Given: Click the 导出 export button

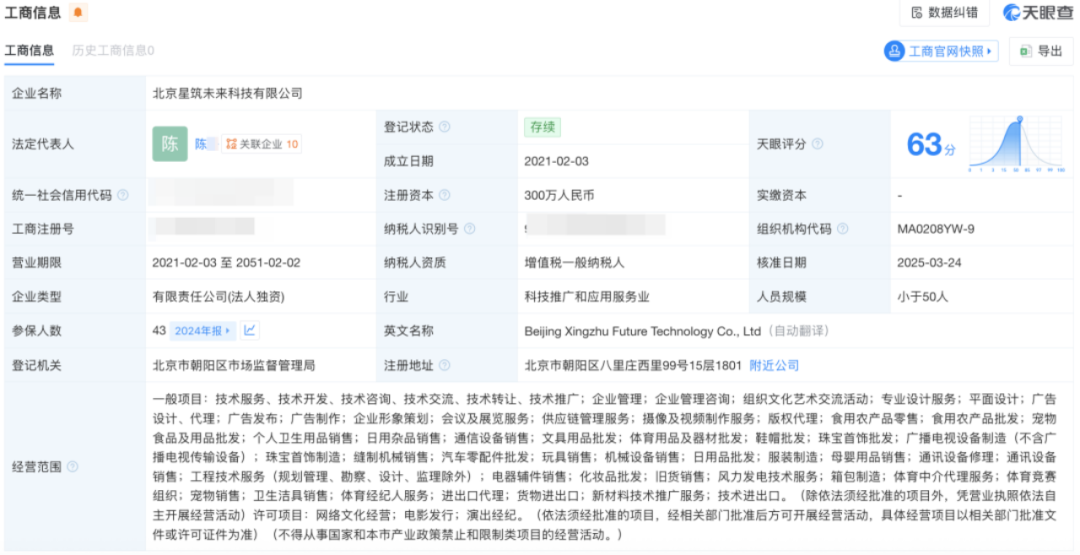Looking at the screenshot, I should [1040, 51].
